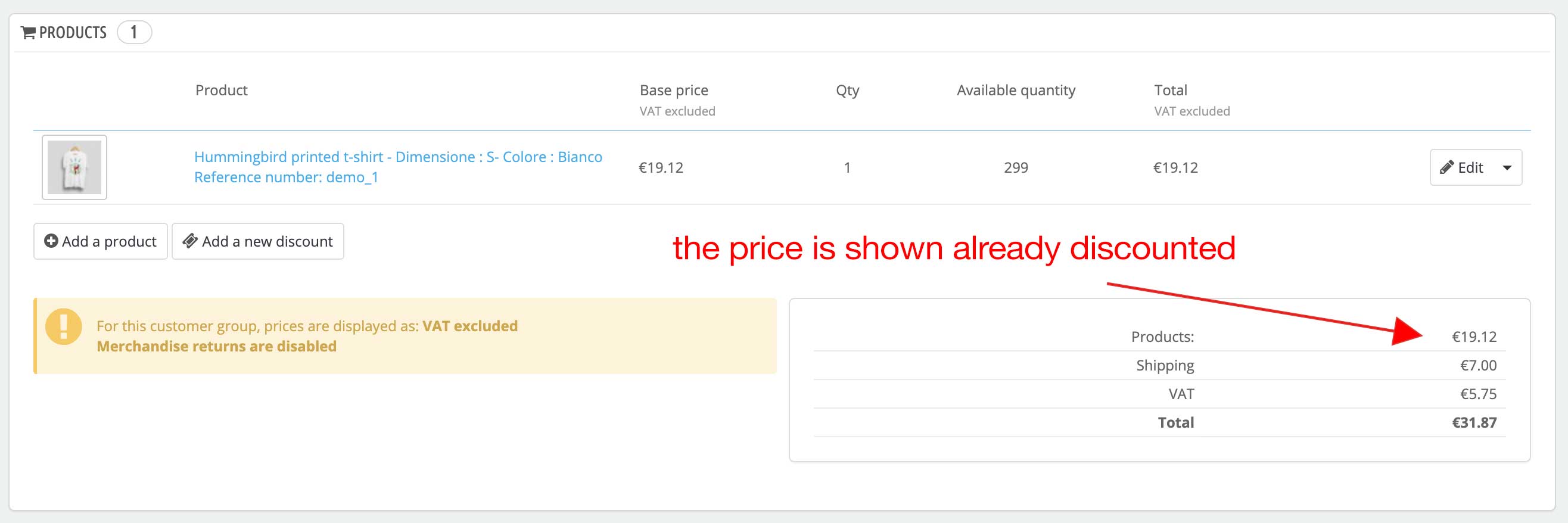
Task: Open additional options via the Edit row chevron
Action: point(1508,167)
